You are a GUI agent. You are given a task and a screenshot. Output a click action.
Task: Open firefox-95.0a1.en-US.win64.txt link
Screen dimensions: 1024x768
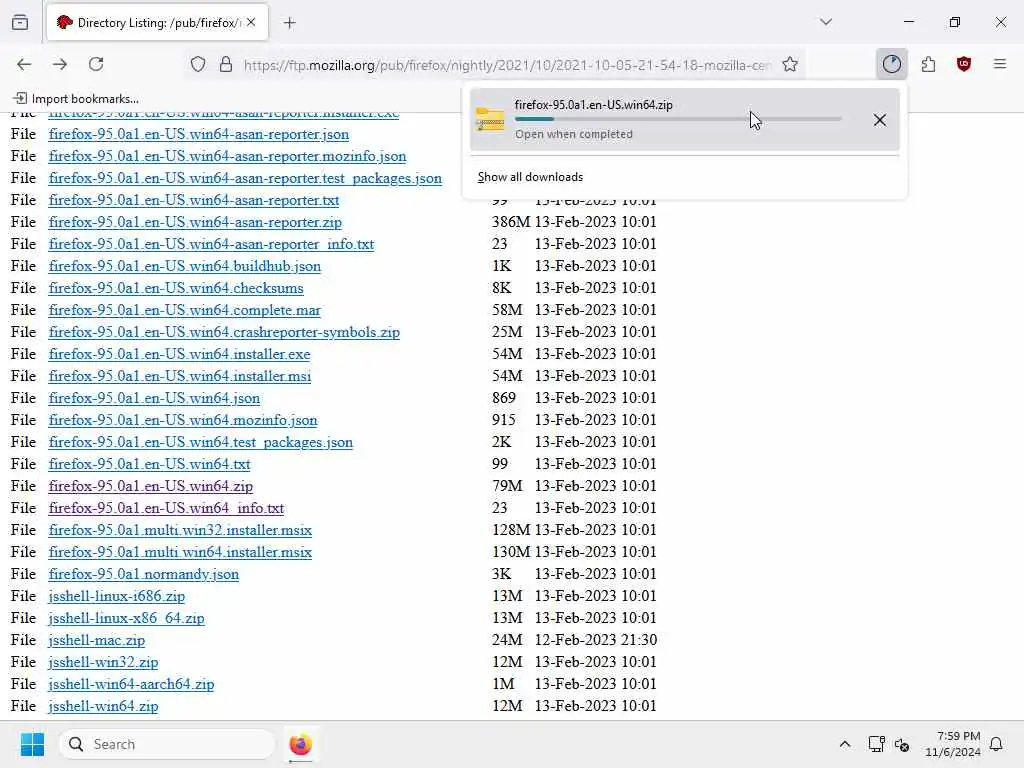coord(150,464)
